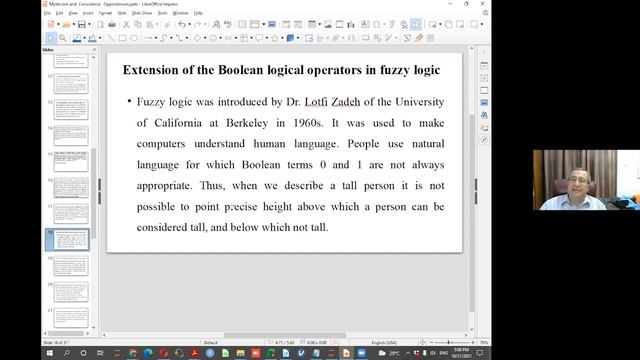Open the Insert menu
The image size is (640, 360).
tap(88, 13)
